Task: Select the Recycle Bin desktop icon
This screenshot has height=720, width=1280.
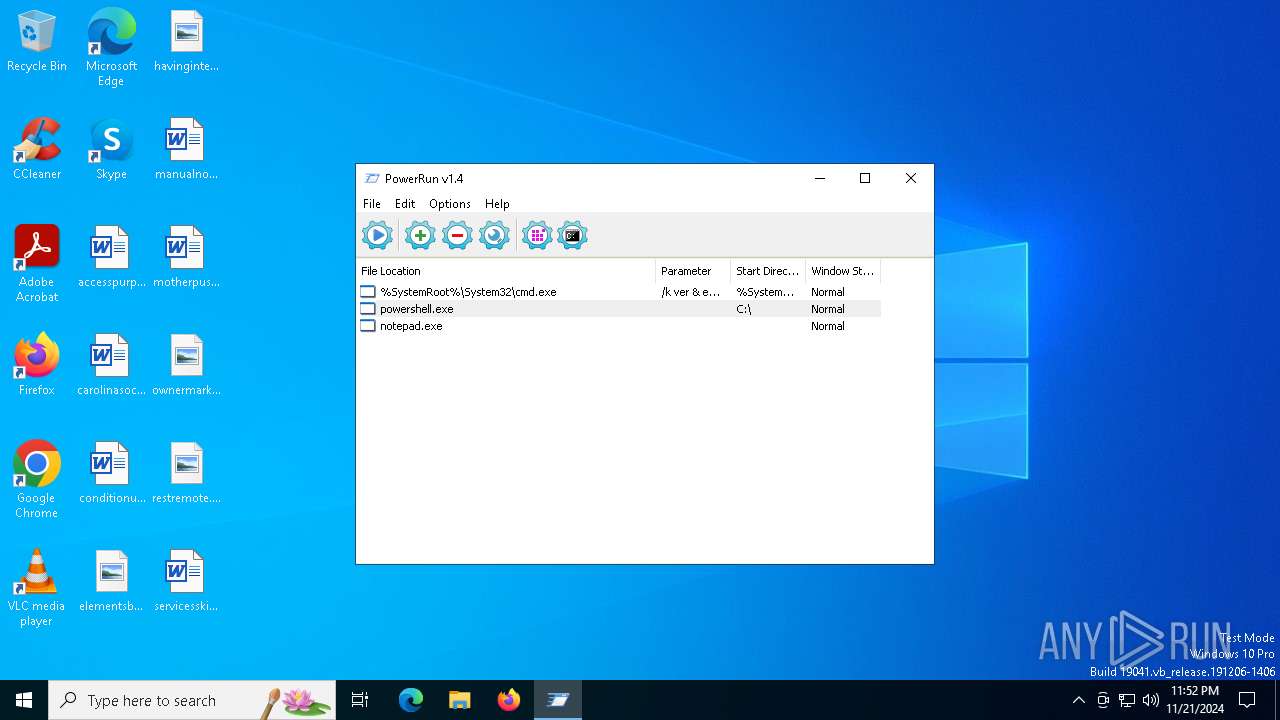Action: click(x=37, y=42)
